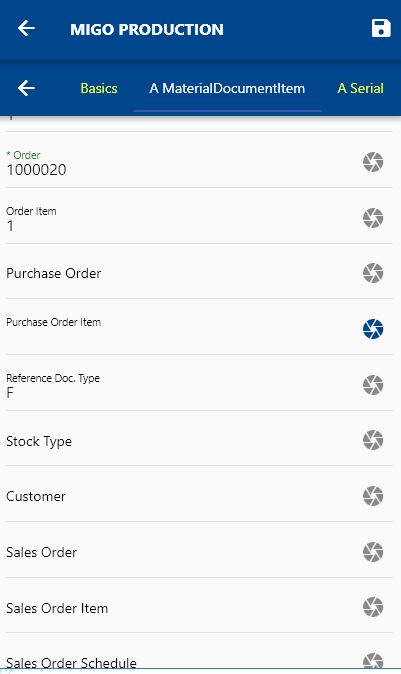Go back using the top header arrow
Viewport: 401px width, 674px height.
pos(26,28)
